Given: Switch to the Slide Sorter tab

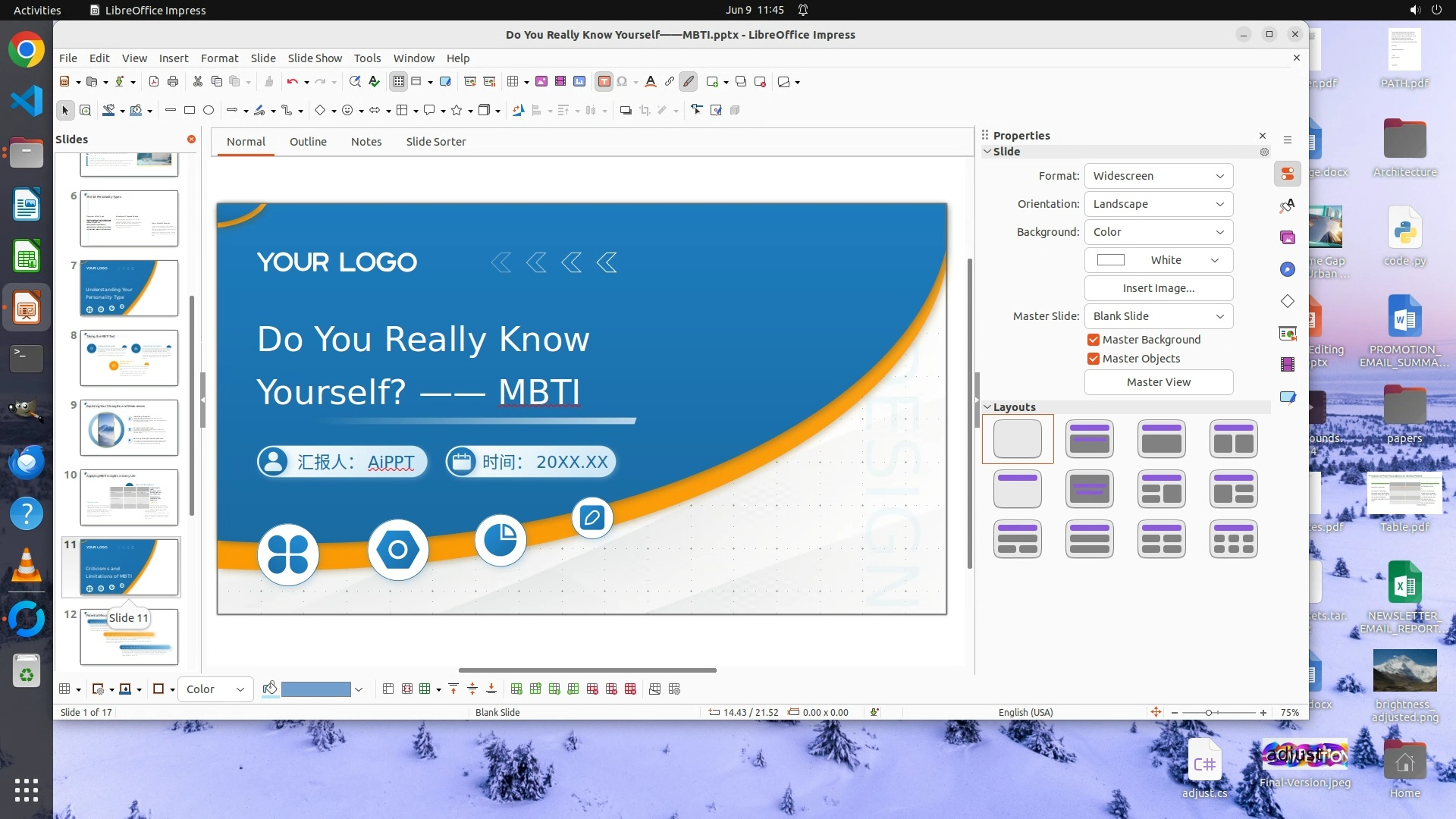Looking at the screenshot, I should click(x=435, y=142).
